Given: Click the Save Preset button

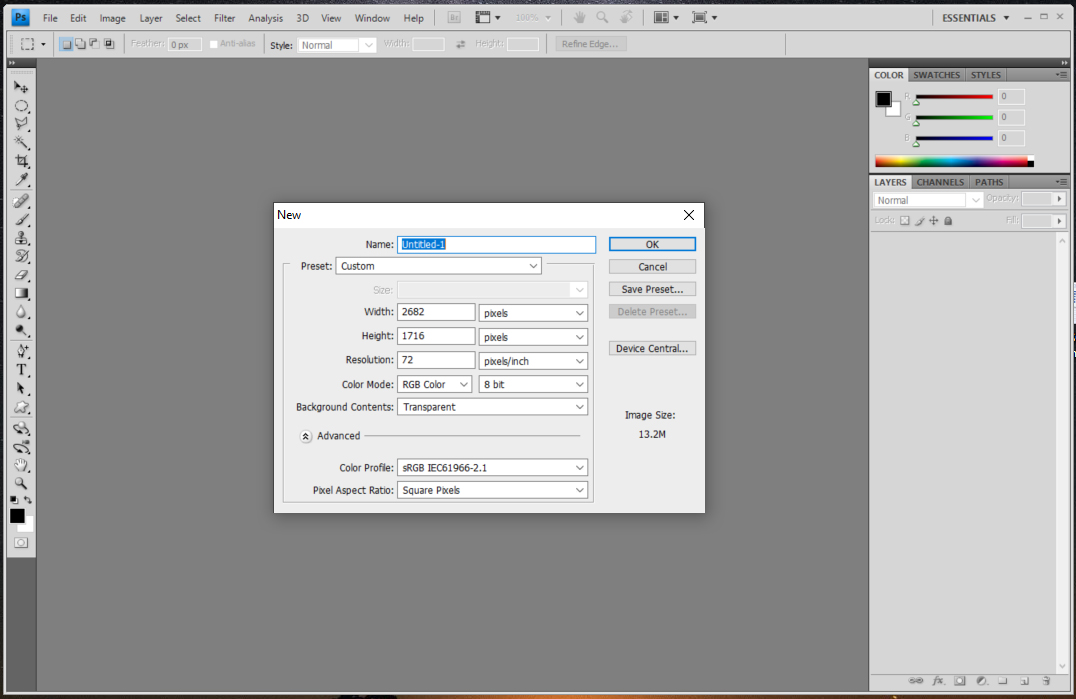Looking at the screenshot, I should click(652, 289).
